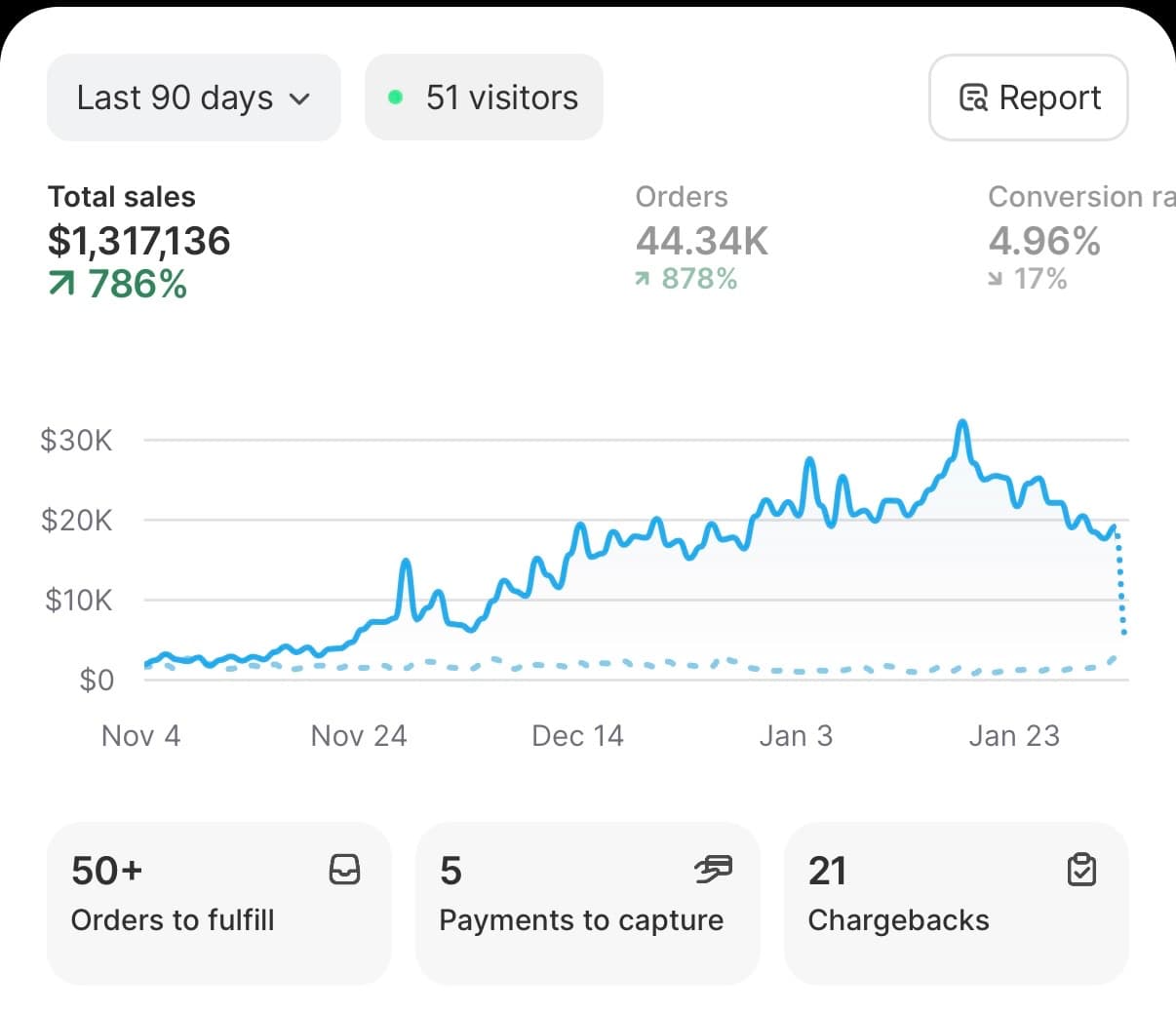Open the Last 90 days date range dropdown
Screen dimensions: 1176x1013
(193, 97)
